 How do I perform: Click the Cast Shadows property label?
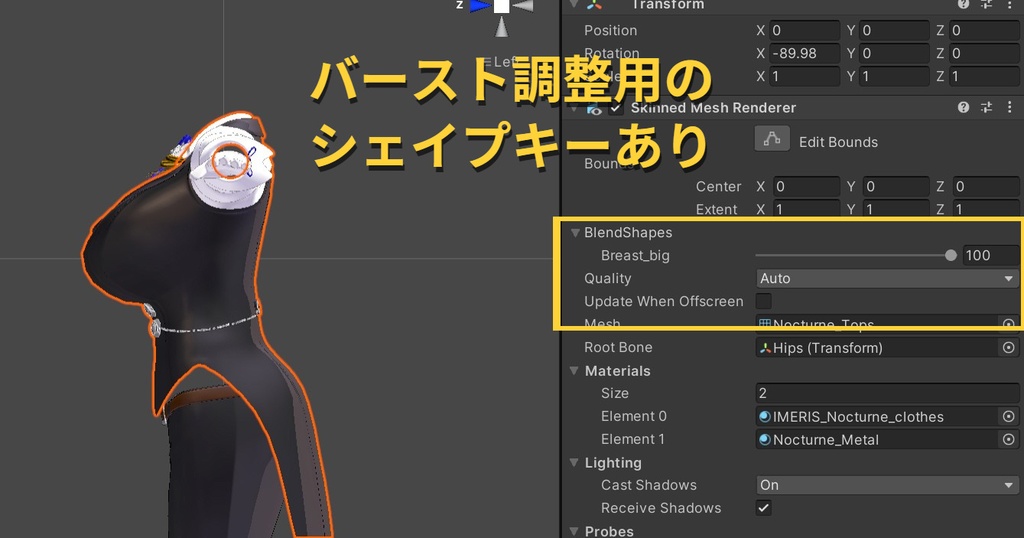[648, 485]
